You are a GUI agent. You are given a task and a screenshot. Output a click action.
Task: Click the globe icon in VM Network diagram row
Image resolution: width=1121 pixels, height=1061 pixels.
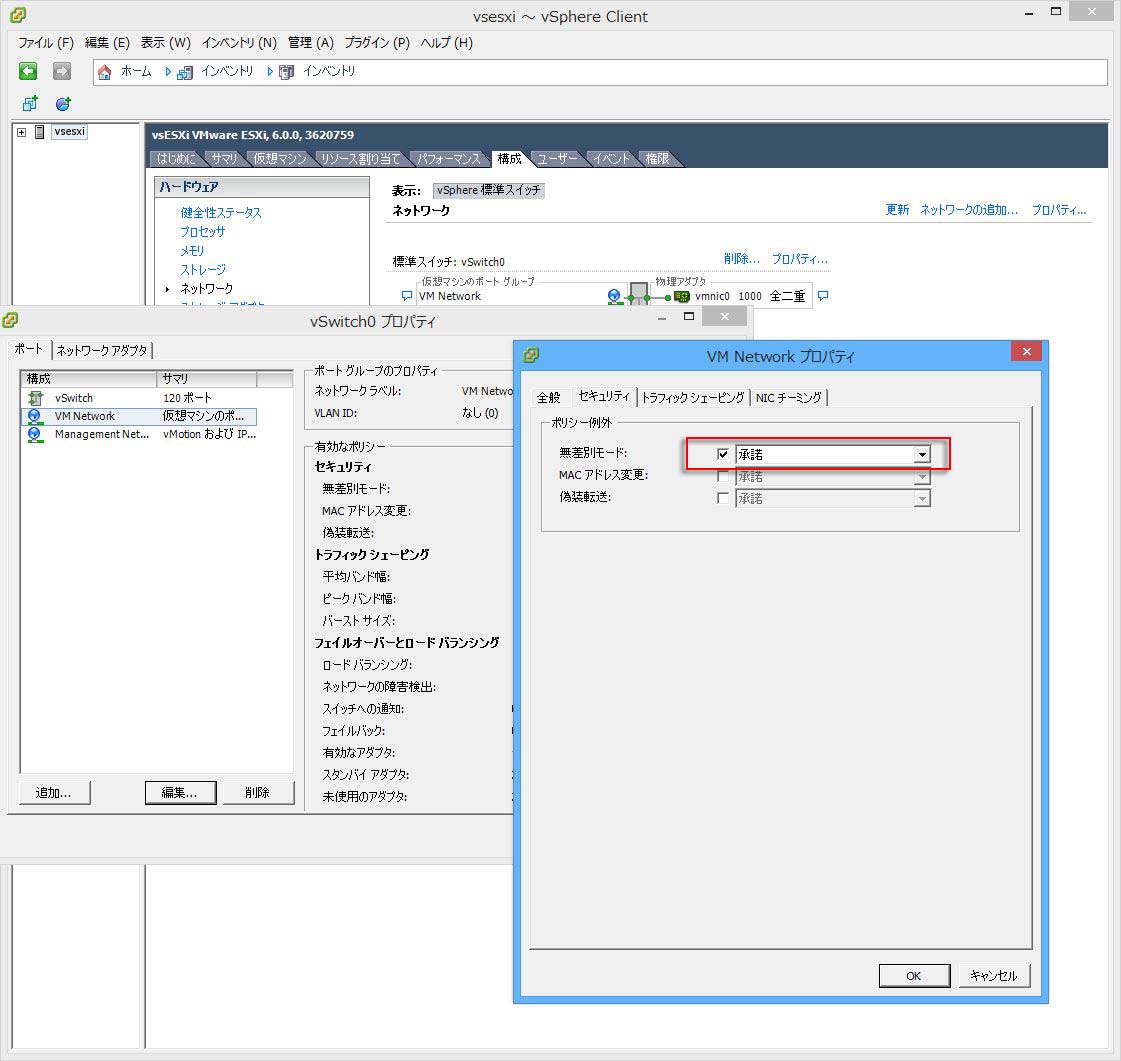coord(614,295)
